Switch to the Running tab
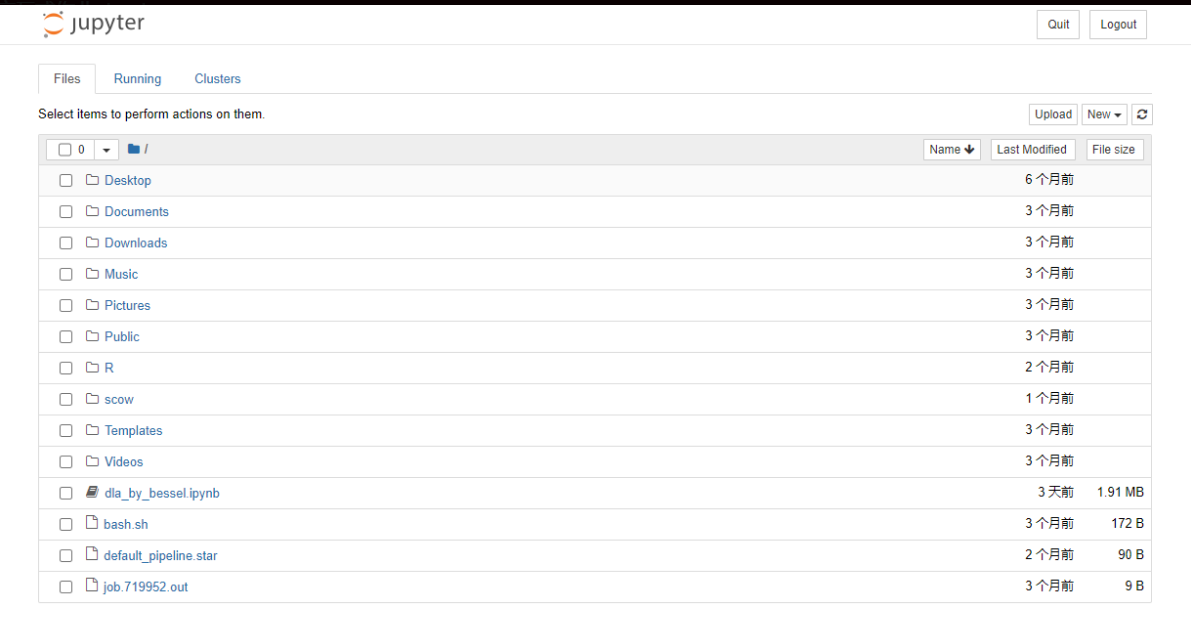 point(137,79)
